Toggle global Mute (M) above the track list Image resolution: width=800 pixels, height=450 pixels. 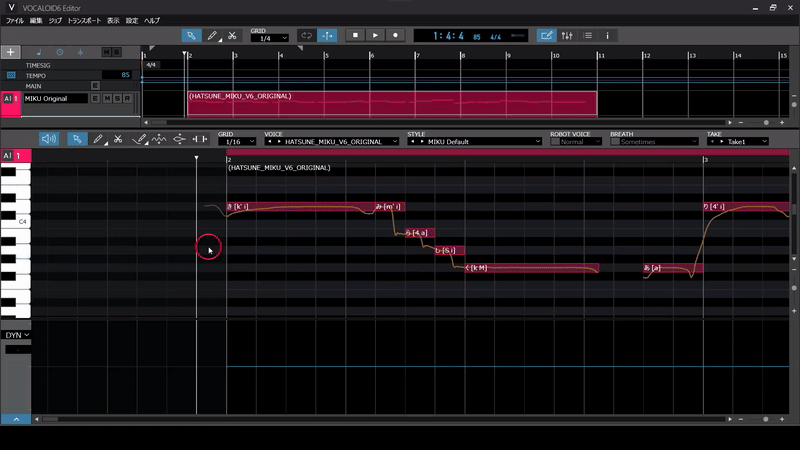[106, 52]
